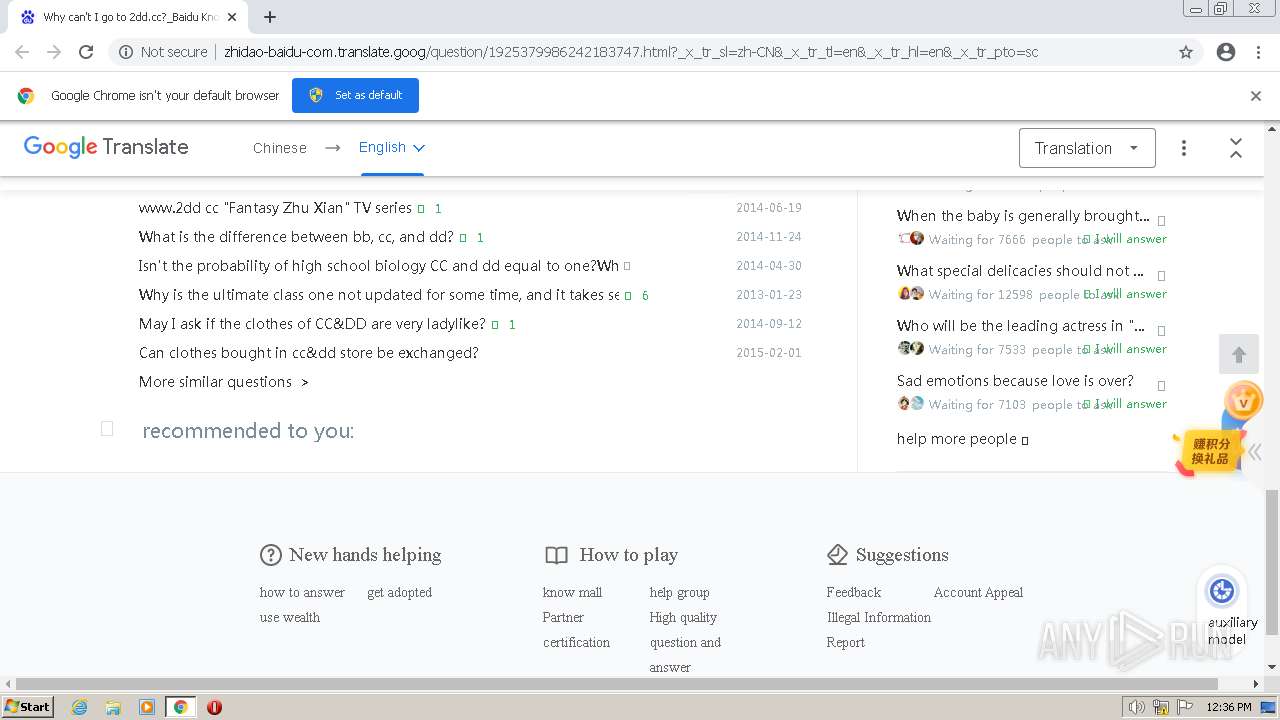Open 'What special delicacies should not' question

[x=1020, y=271]
